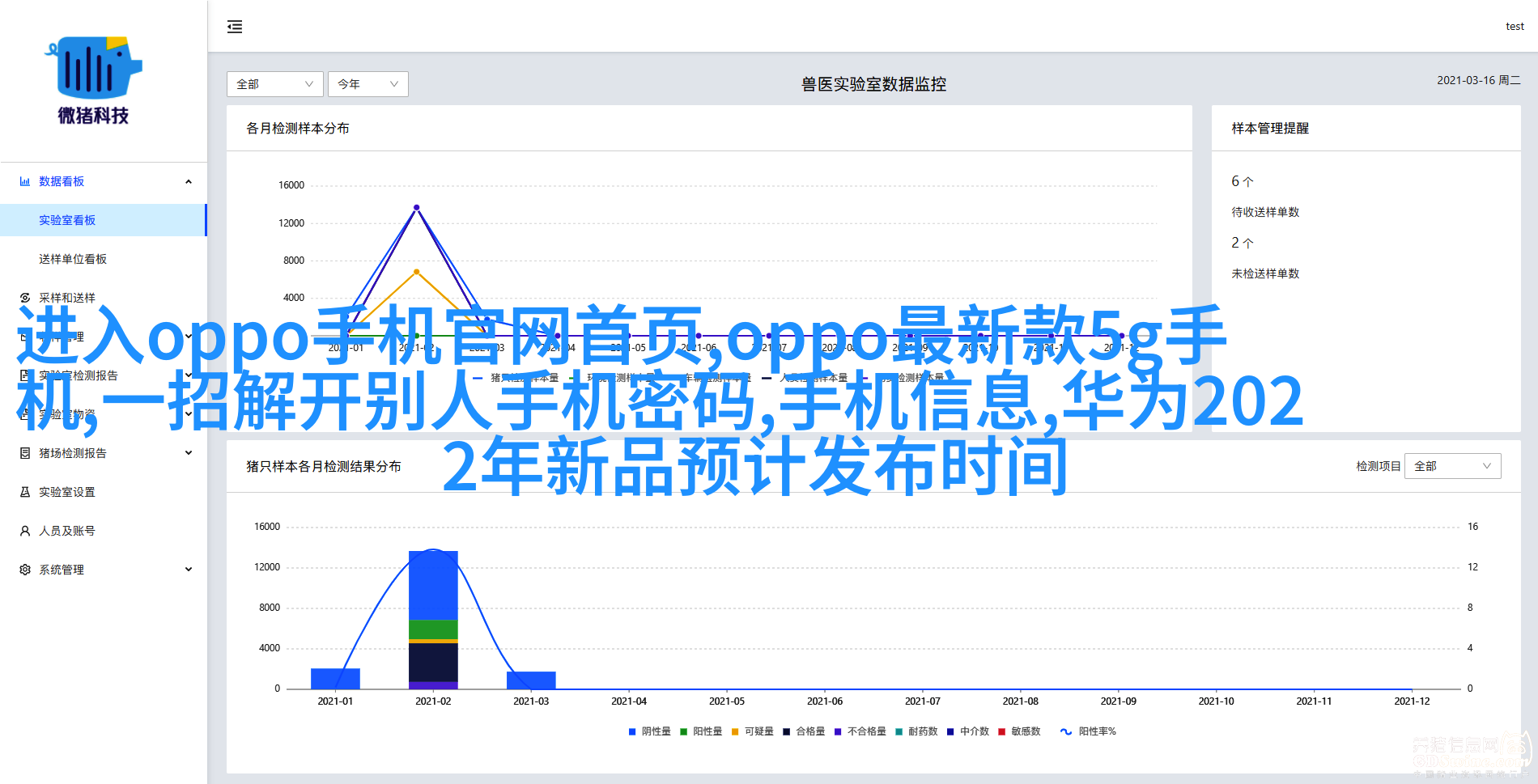Screen dimensions: 1538x784
Task: Click the 2021-12 axis label on bar chart
Action: click(x=1412, y=701)
